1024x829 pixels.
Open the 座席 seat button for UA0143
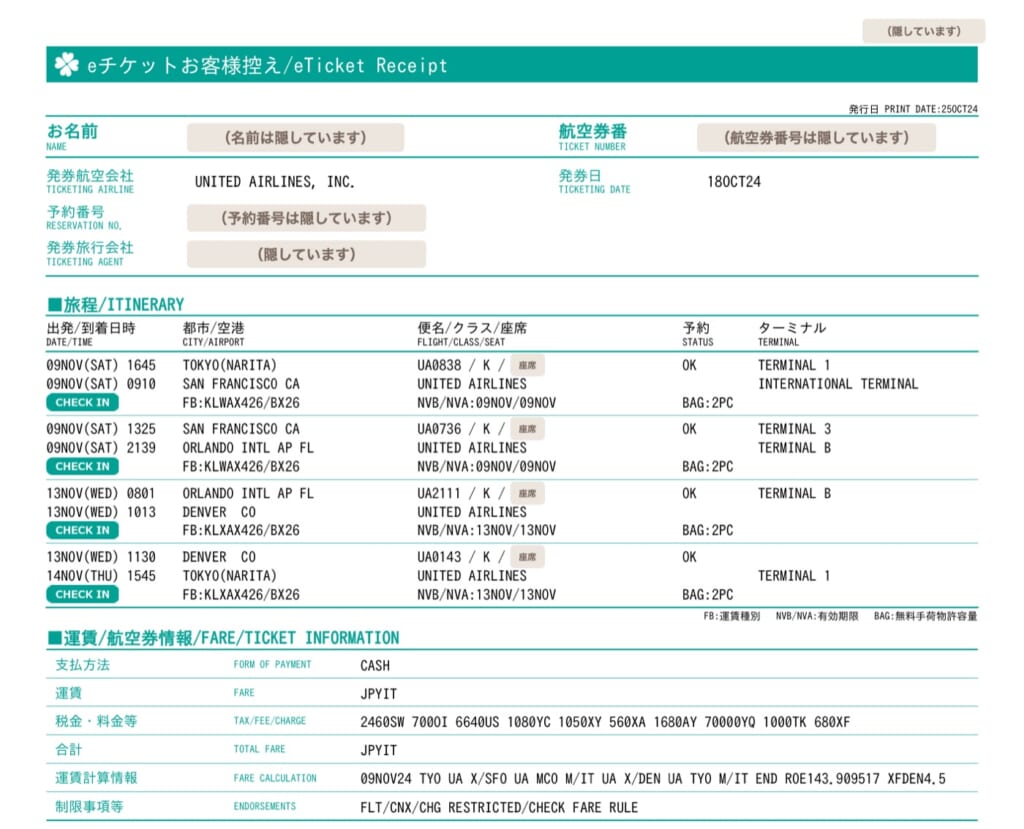tap(527, 557)
